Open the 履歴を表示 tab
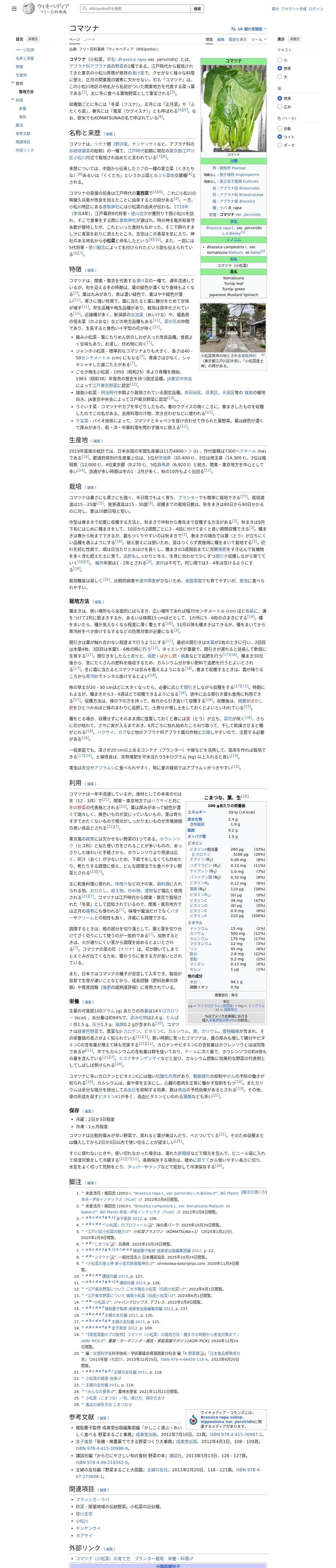Image resolution: width=336 pixels, height=1568 pixels. [x=238, y=39]
